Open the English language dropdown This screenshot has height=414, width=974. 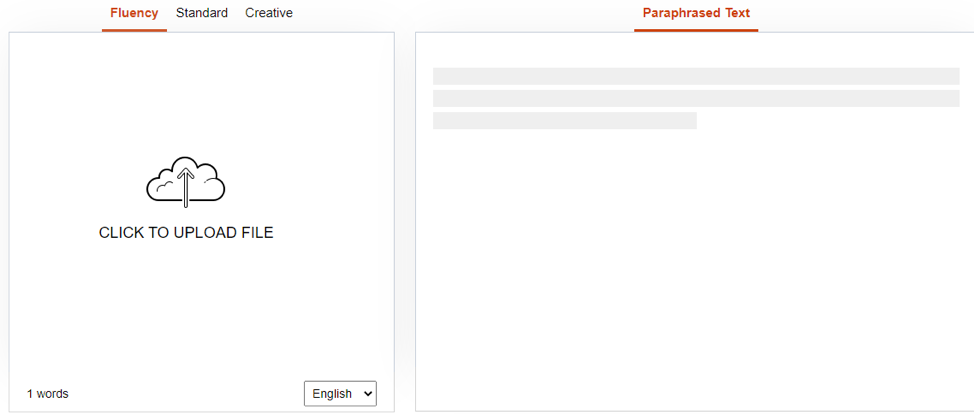[x=340, y=394]
